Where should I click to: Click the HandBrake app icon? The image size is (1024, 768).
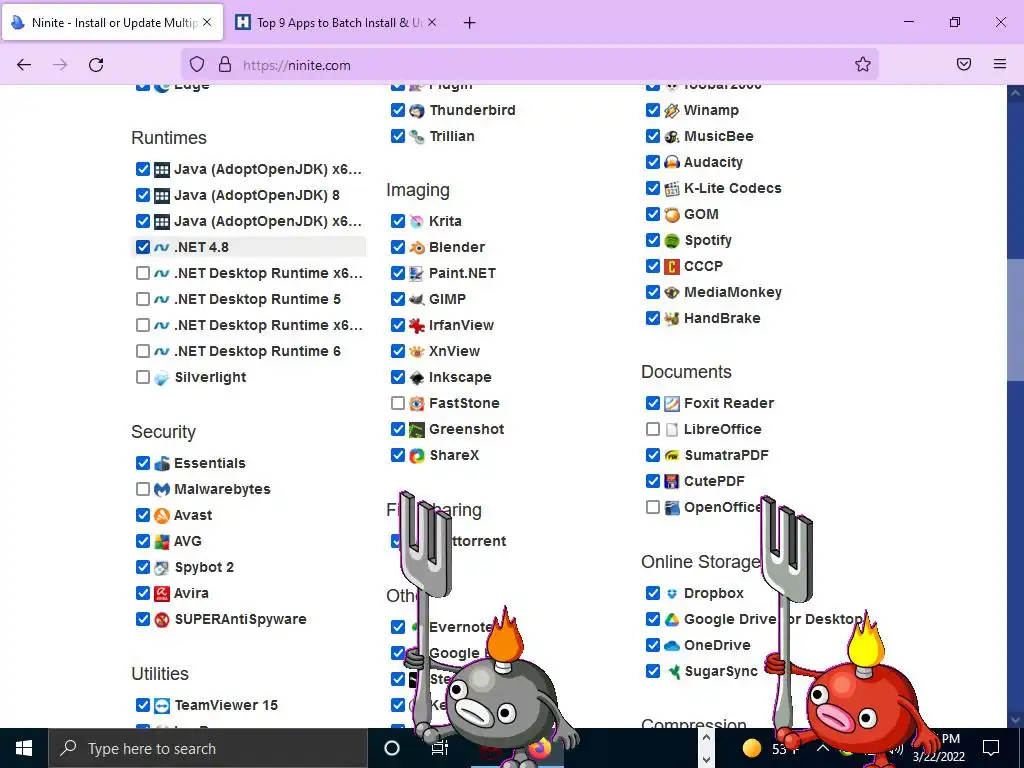[672, 319]
